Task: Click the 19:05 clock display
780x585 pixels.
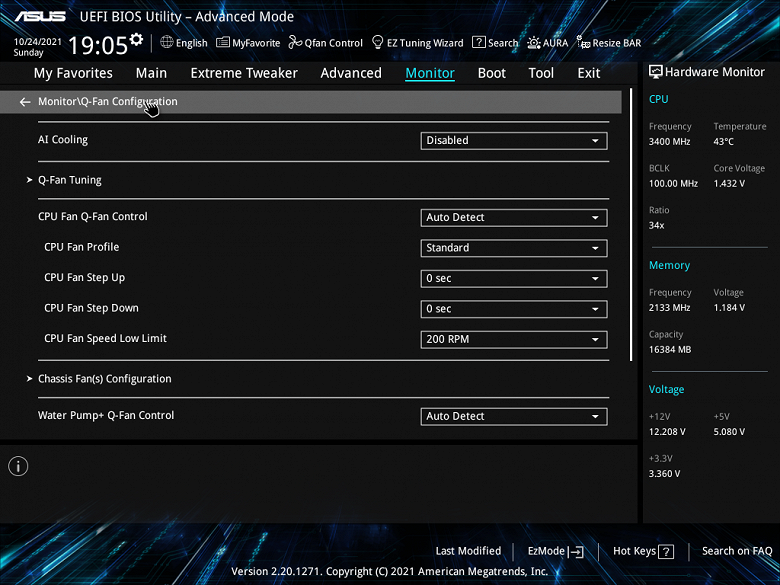Action: tap(98, 45)
